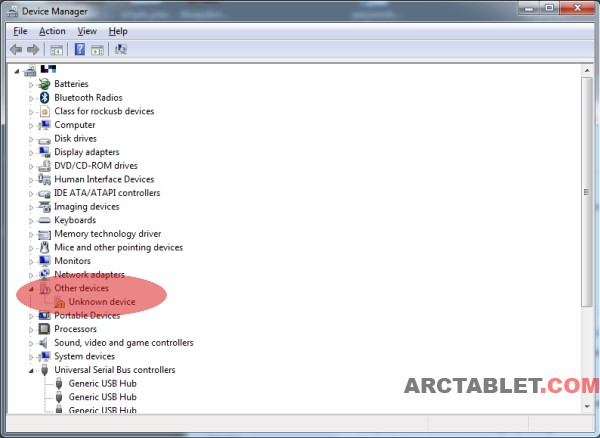
Task: Open the File menu
Action: click(x=20, y=31)
